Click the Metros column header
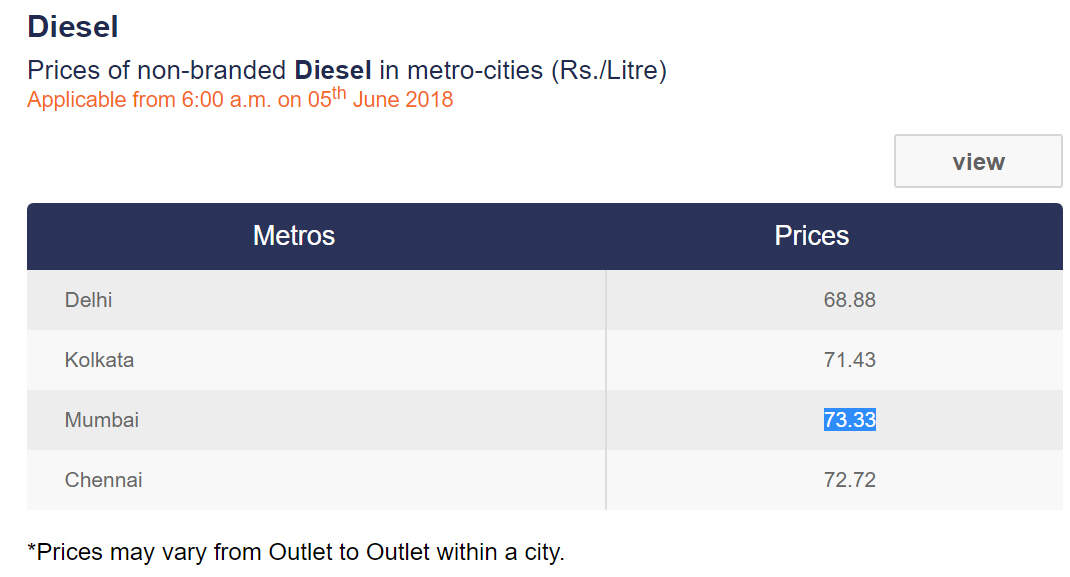 click(x=293, y=236)
